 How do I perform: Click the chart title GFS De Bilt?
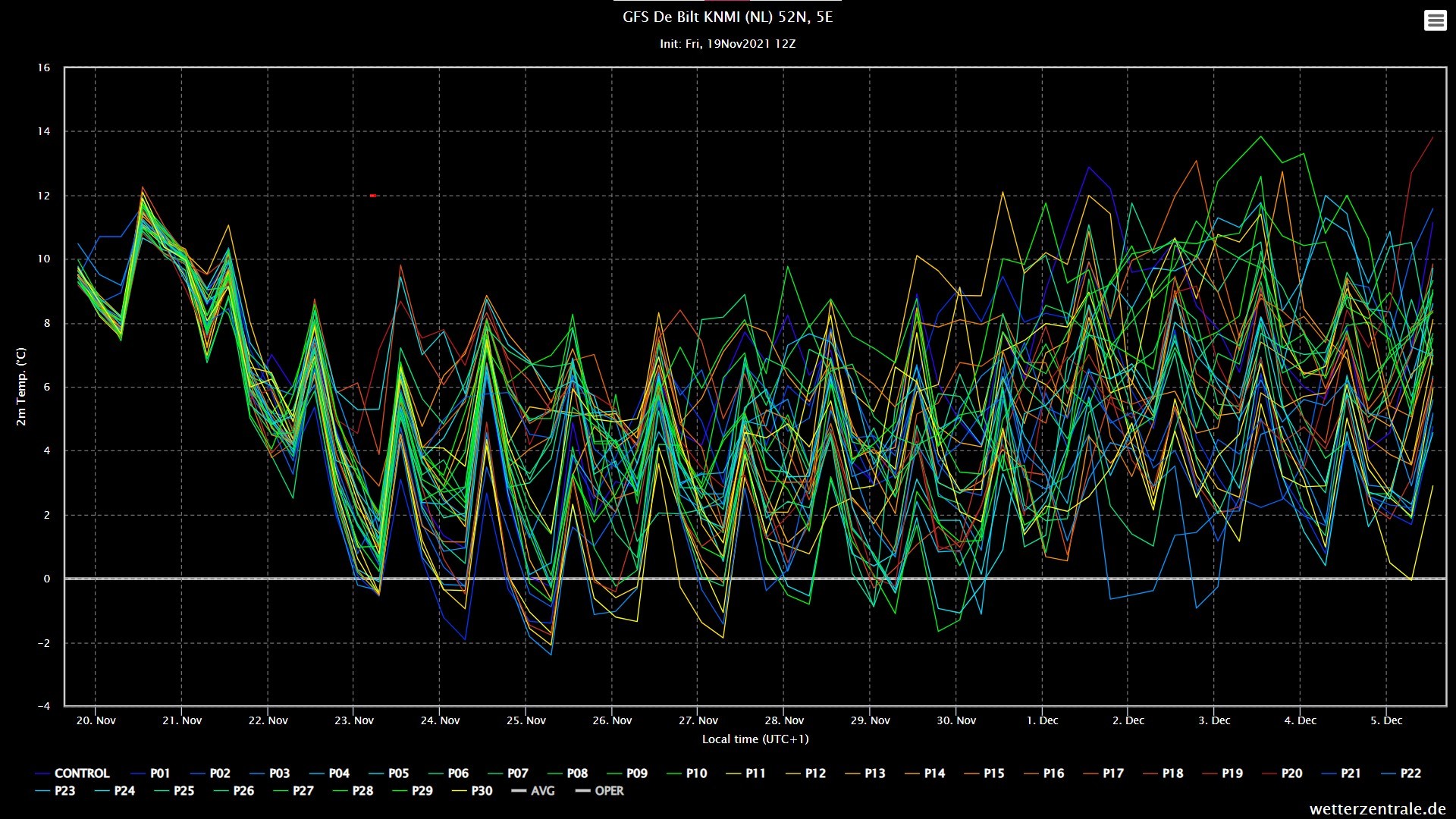pyautogui.click(x=727, y=17)
